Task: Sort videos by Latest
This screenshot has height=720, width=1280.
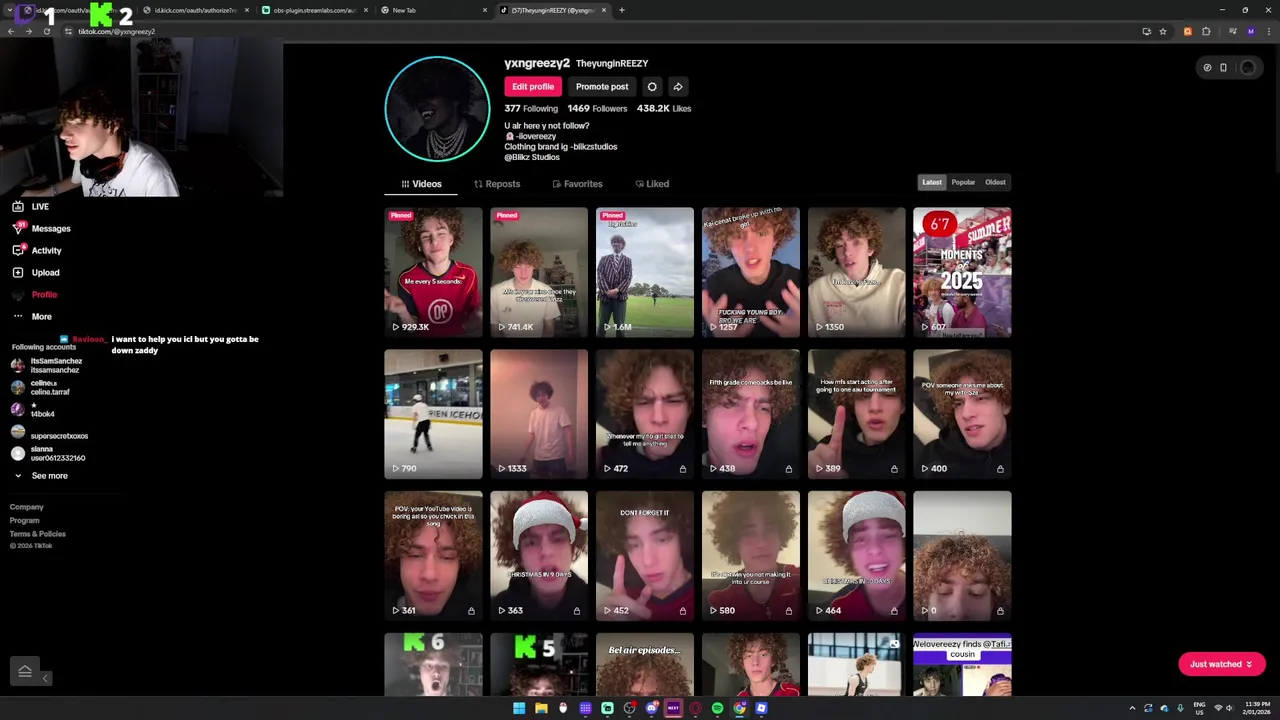Action: point(932,182)
